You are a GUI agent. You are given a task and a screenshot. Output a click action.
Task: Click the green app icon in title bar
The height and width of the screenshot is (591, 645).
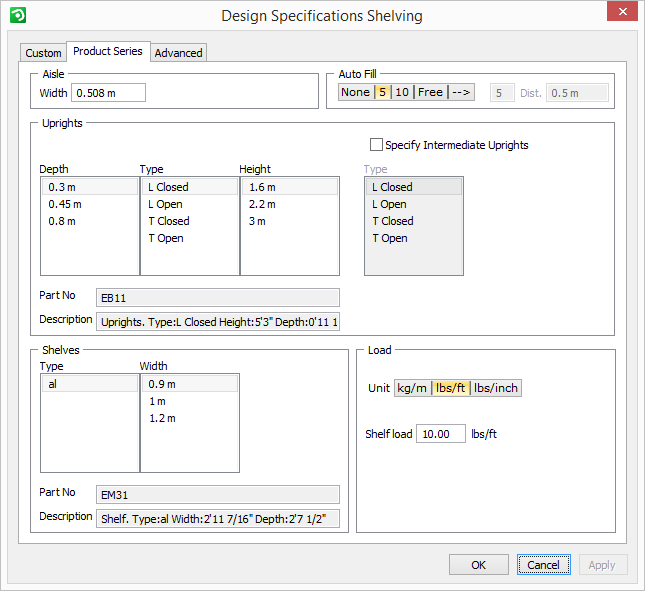(17, 15)
